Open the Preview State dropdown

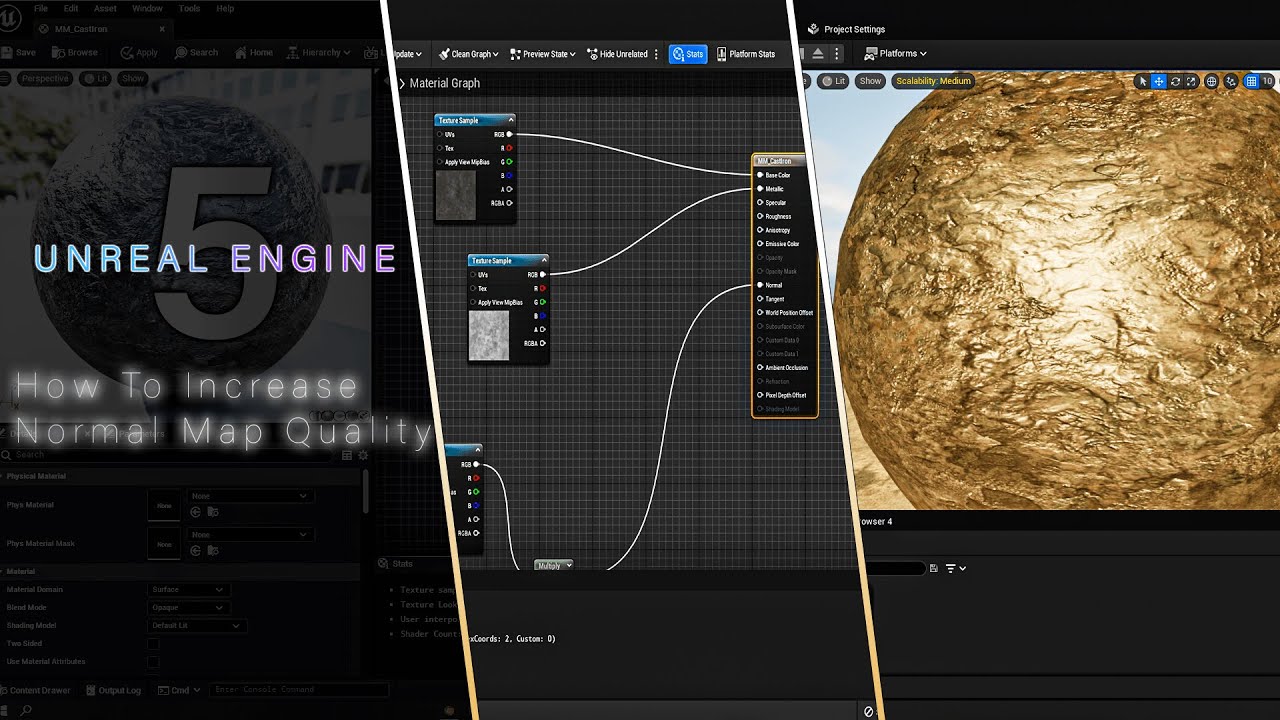click(x=543, y=54)
